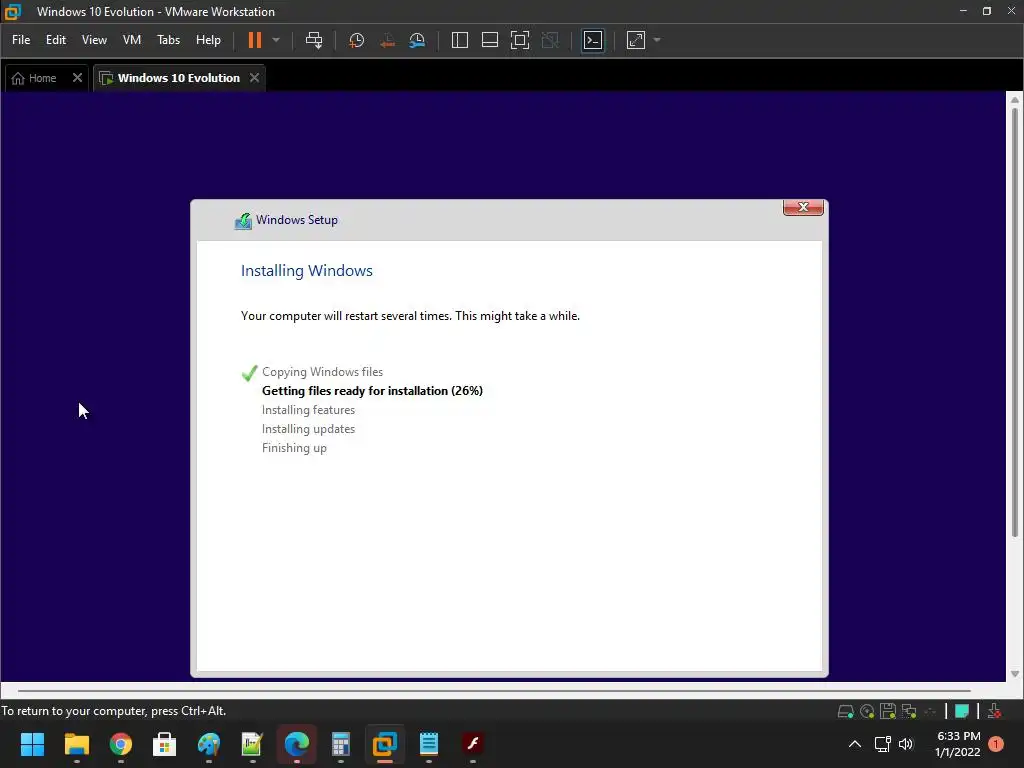1024x768 pixels.
Task: Click the stretch guest display icon
Action: coord(636,40)
